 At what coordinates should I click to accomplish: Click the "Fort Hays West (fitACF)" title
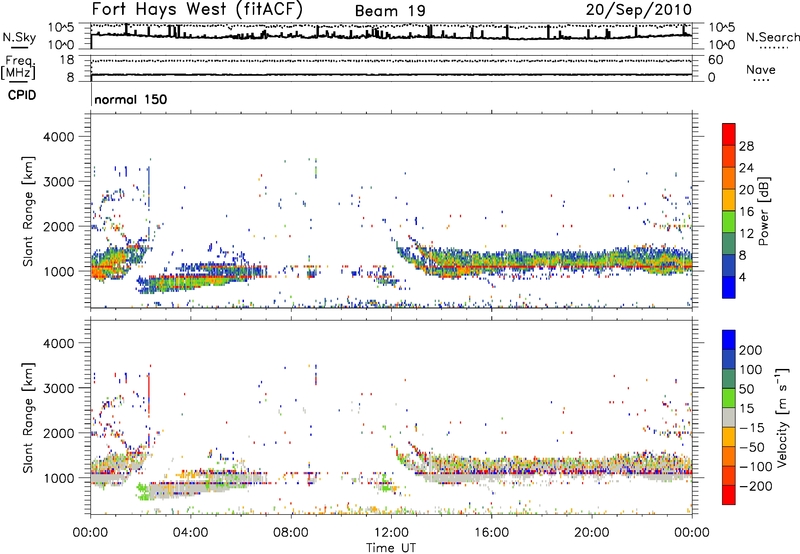point(197,9)
